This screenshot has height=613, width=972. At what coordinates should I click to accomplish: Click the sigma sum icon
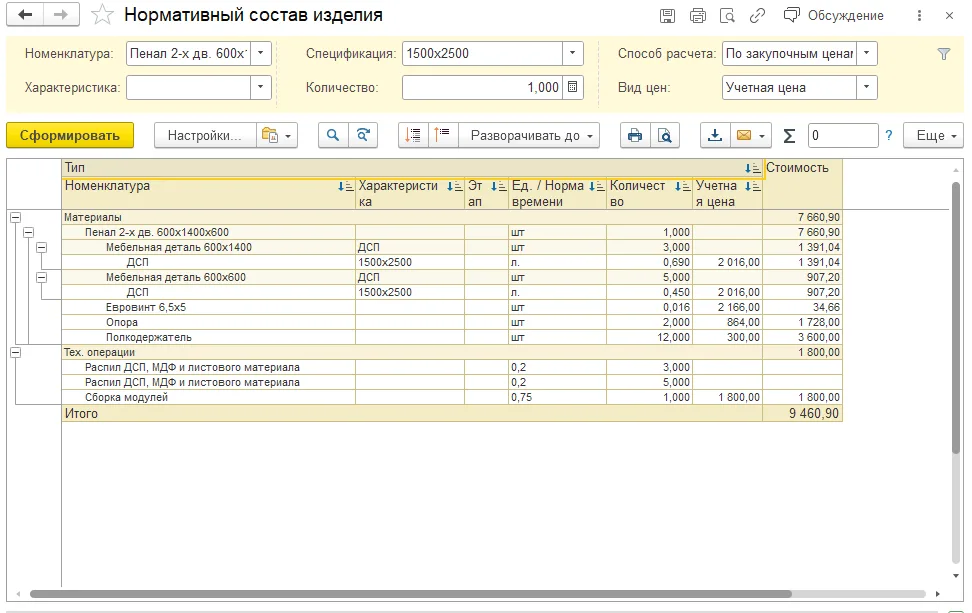(789, 136)
